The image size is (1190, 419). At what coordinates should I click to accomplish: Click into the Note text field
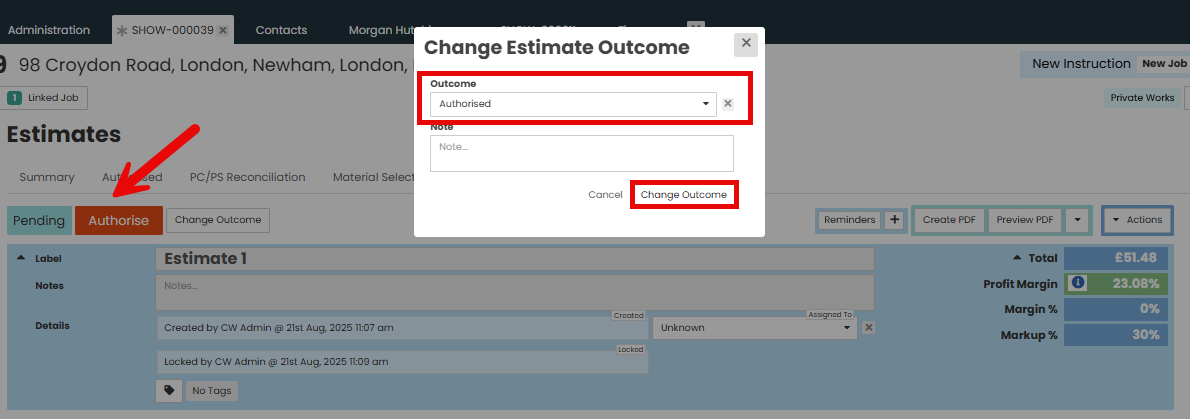click(581, 153)
